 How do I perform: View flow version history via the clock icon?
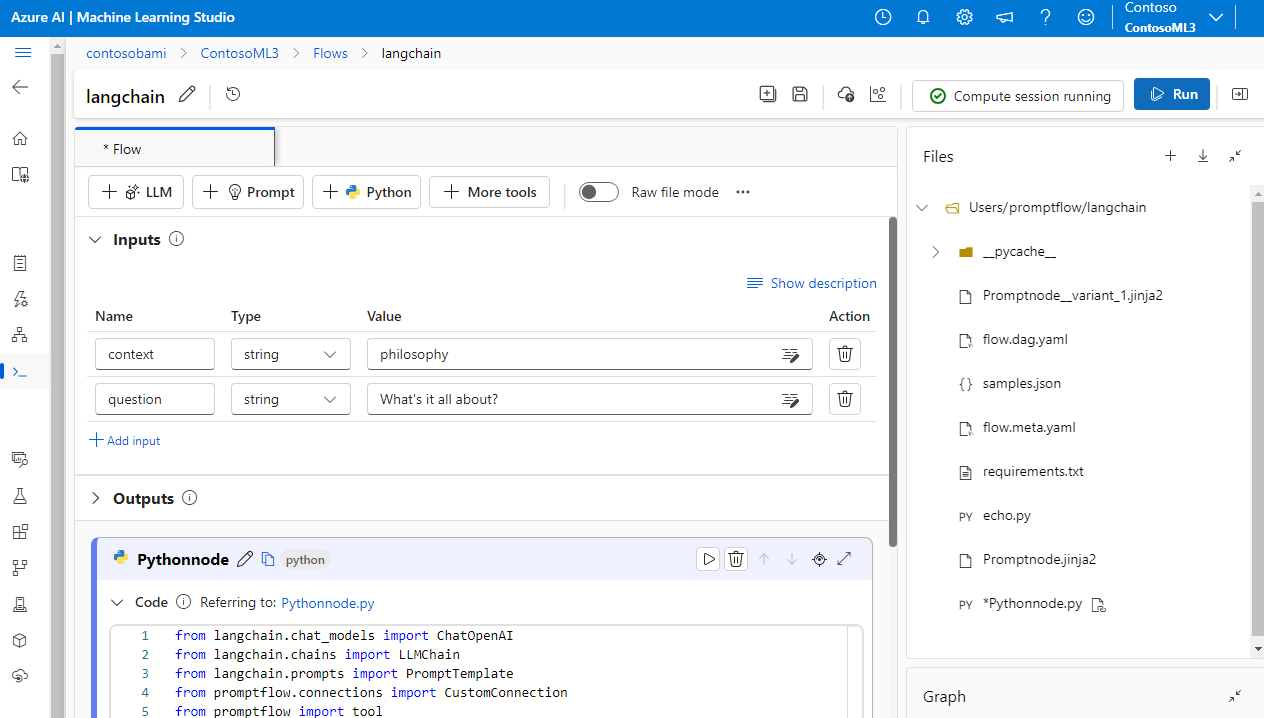[233, 94]
